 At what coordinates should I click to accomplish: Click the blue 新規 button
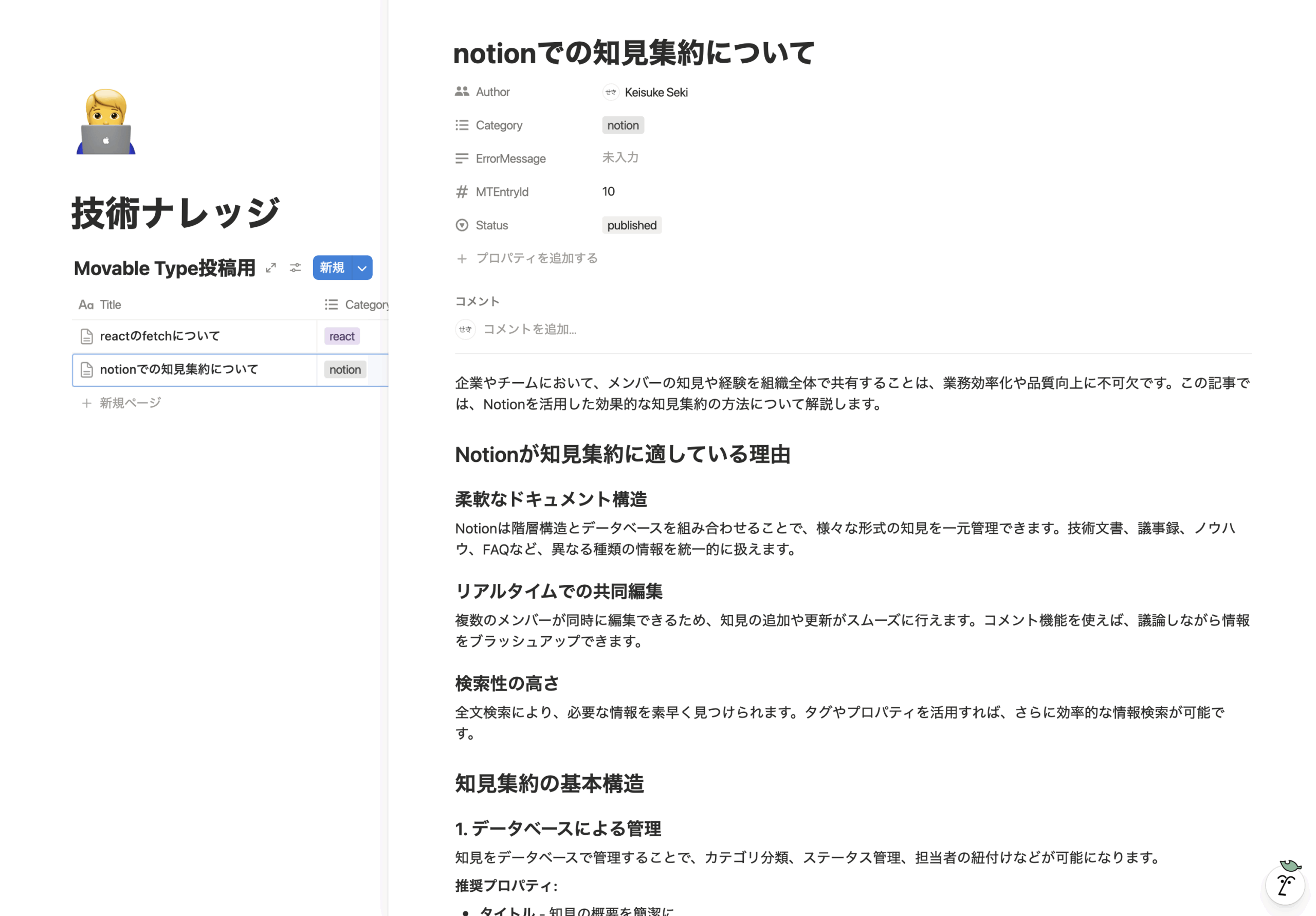332,268
